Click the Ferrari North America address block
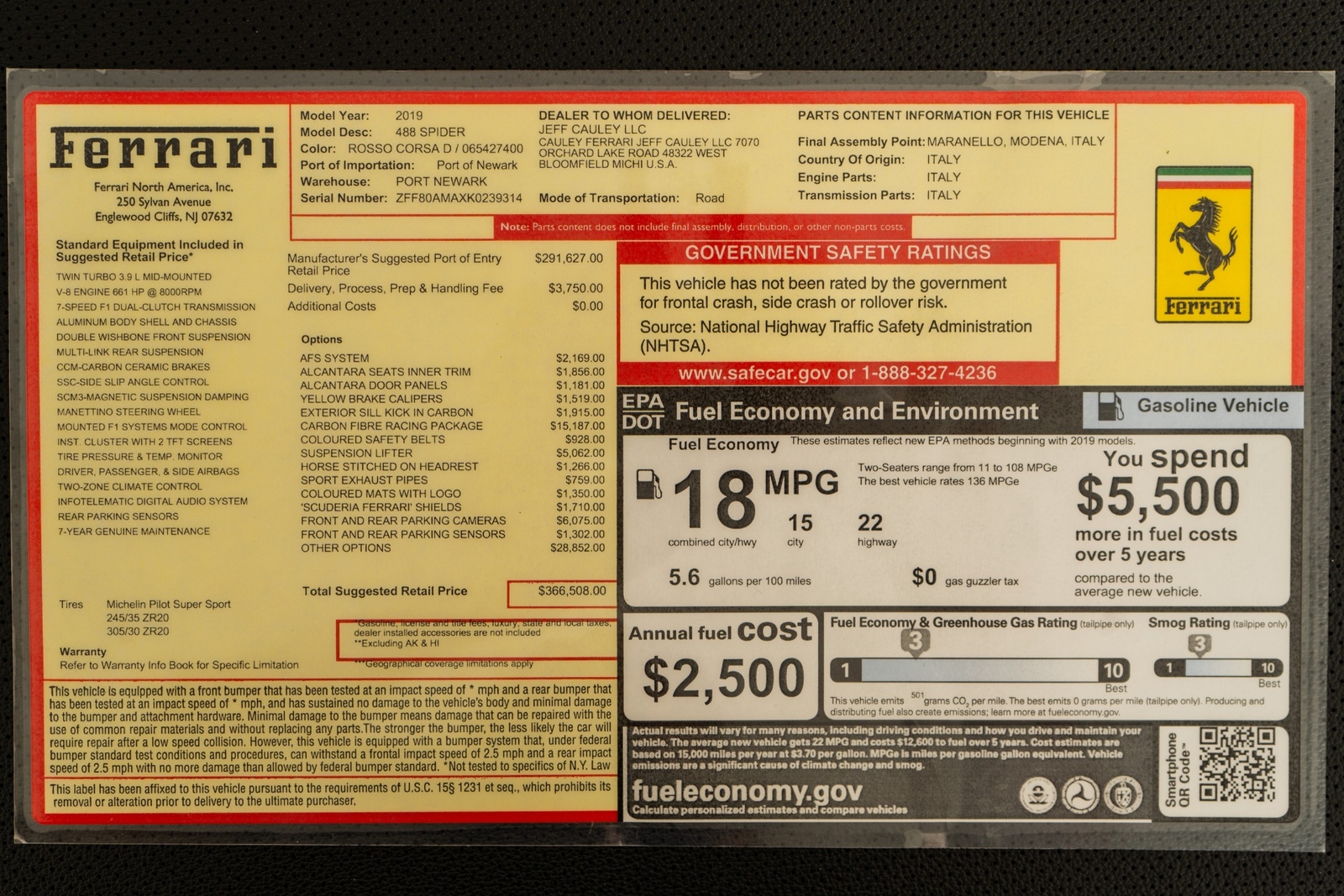 [164, 202]
